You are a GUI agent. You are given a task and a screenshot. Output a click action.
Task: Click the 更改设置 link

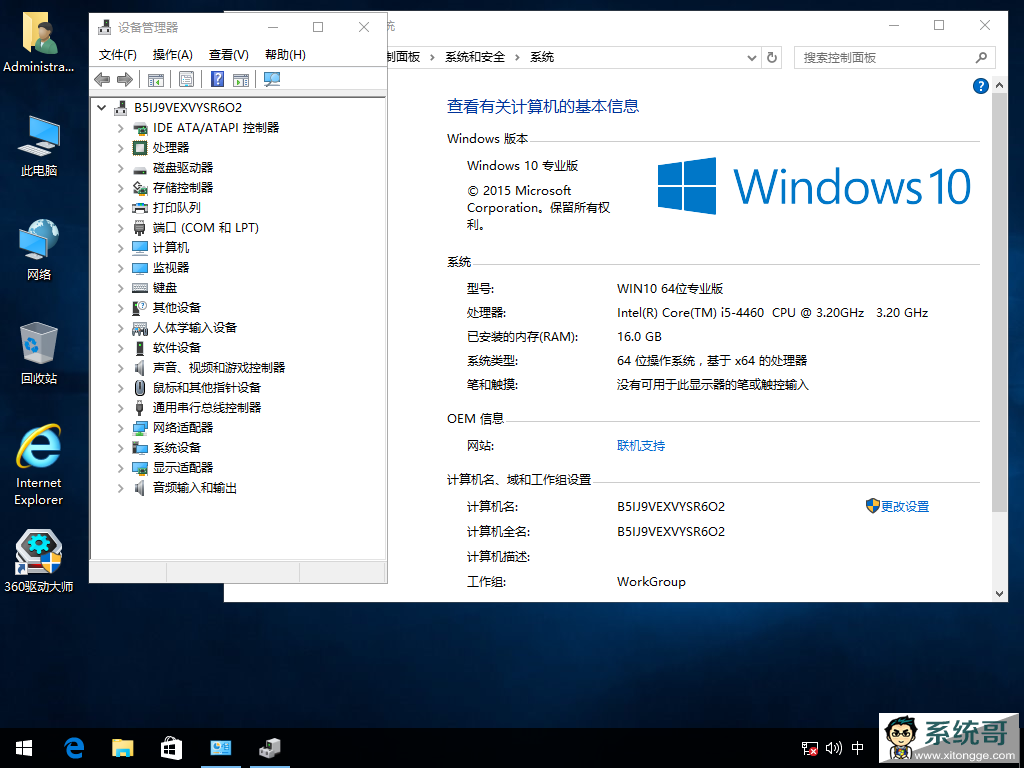(904, 506)
